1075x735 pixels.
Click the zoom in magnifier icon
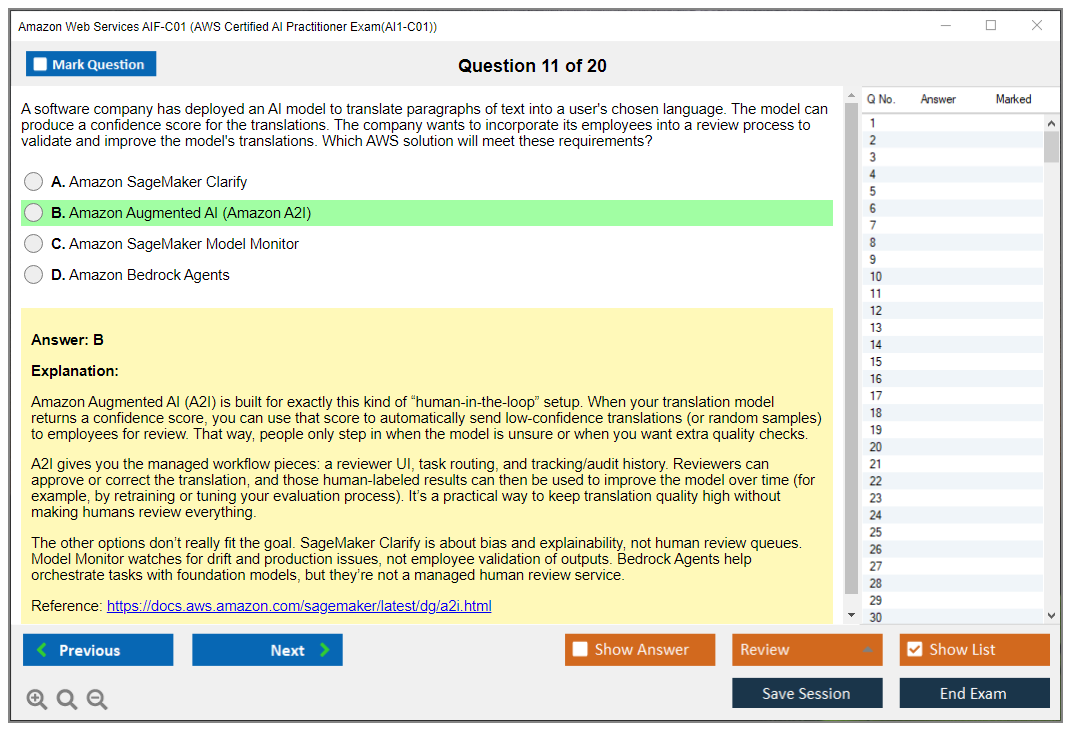pyautogui.click(x=37, y=699)
